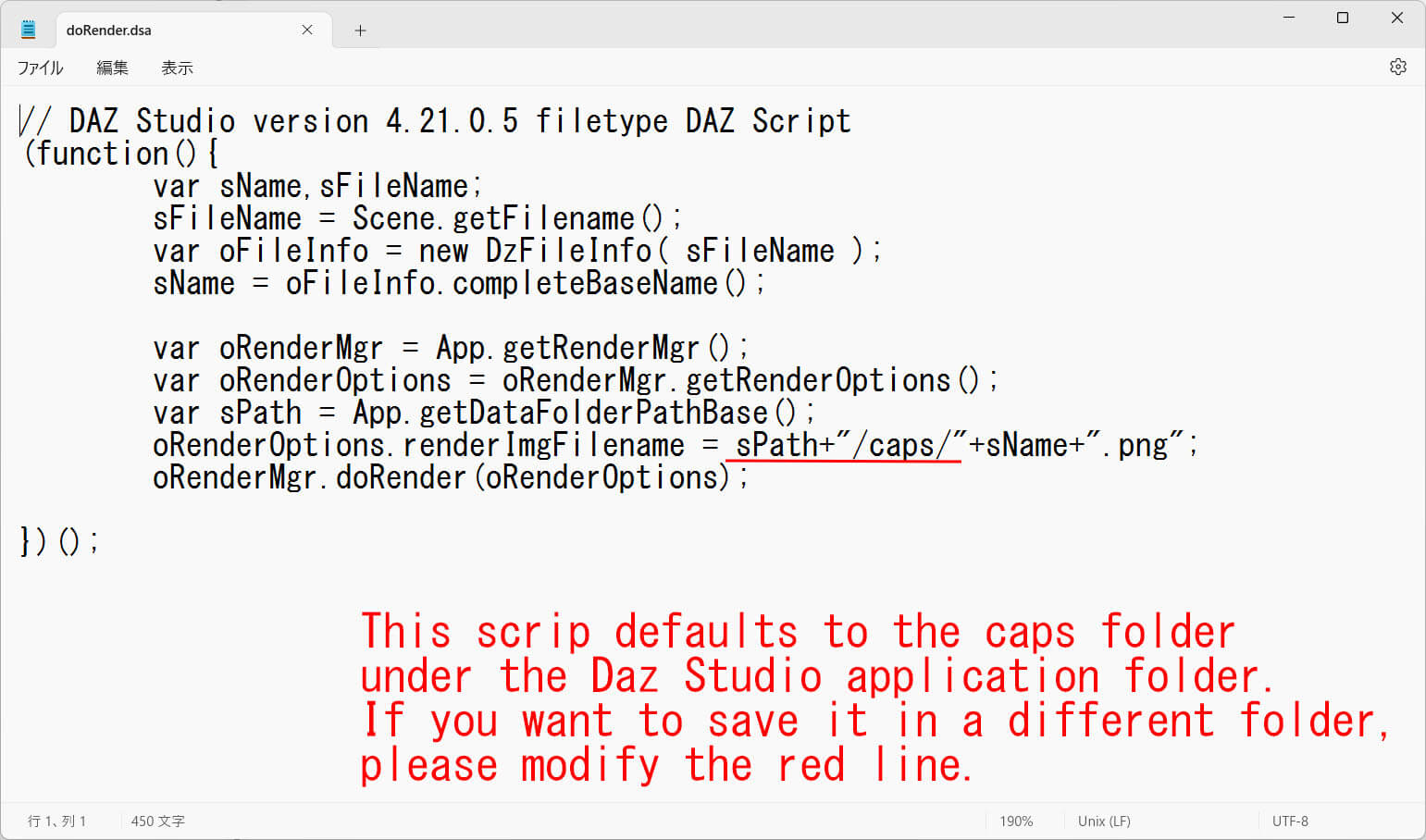Viewport: 1426px width, 840px height.
Task: Click the red "please modify the red line" text
Action: 664,766
